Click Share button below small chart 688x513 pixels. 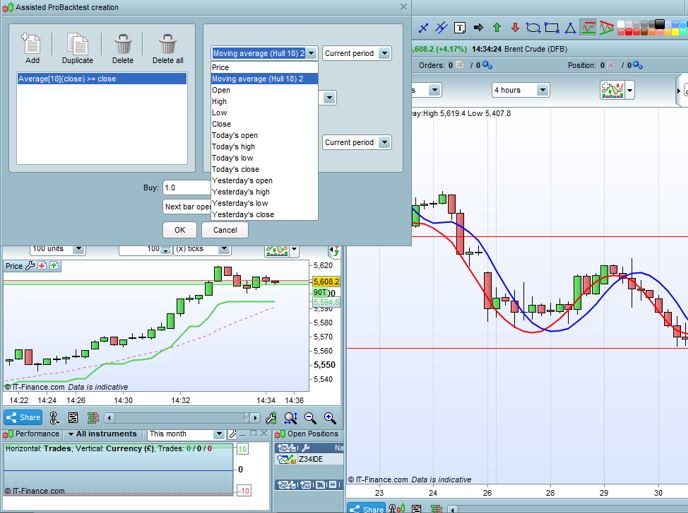[x=23, y=417]
